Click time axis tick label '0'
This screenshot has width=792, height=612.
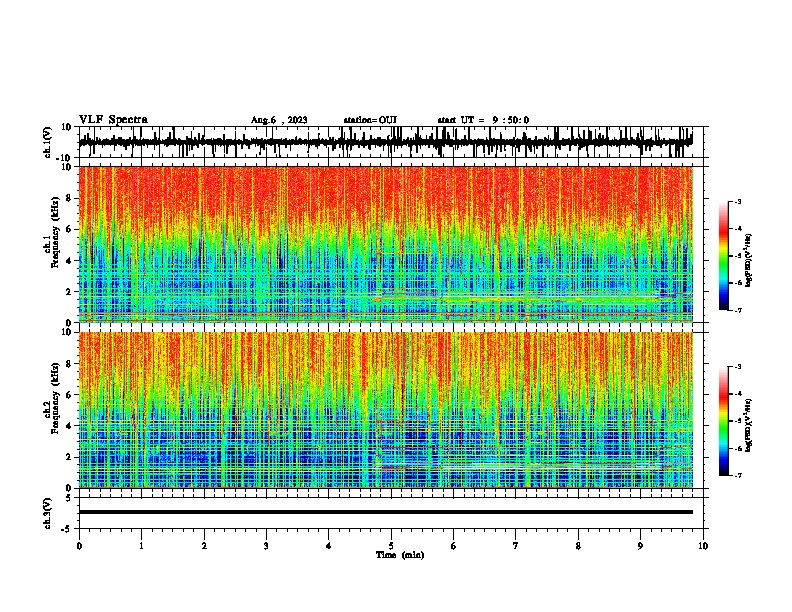tap(79, 546)
